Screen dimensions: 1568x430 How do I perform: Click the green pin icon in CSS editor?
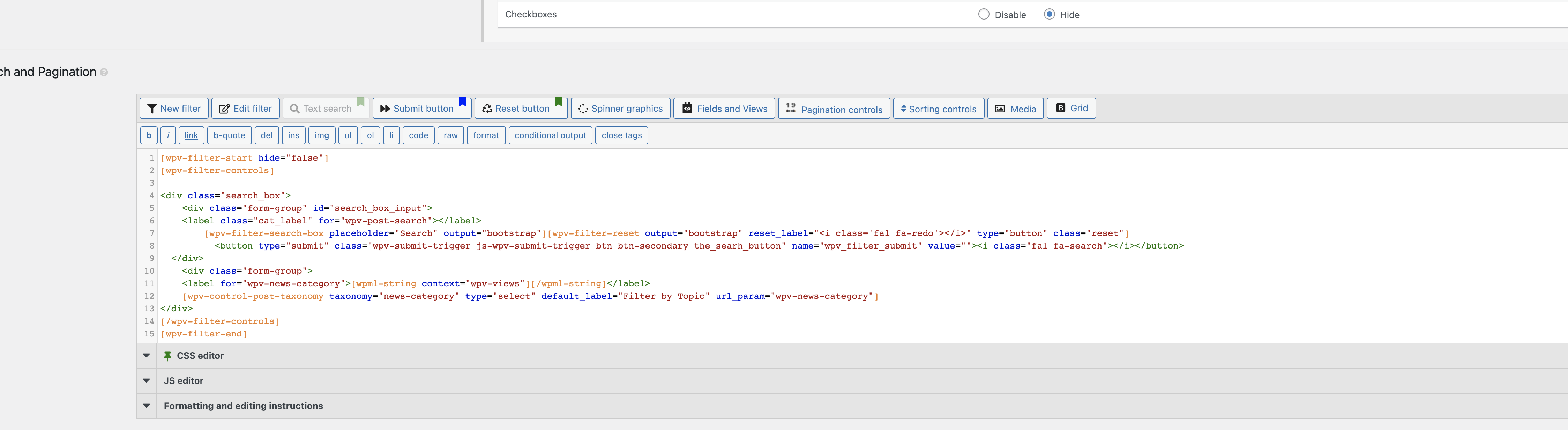167,356
